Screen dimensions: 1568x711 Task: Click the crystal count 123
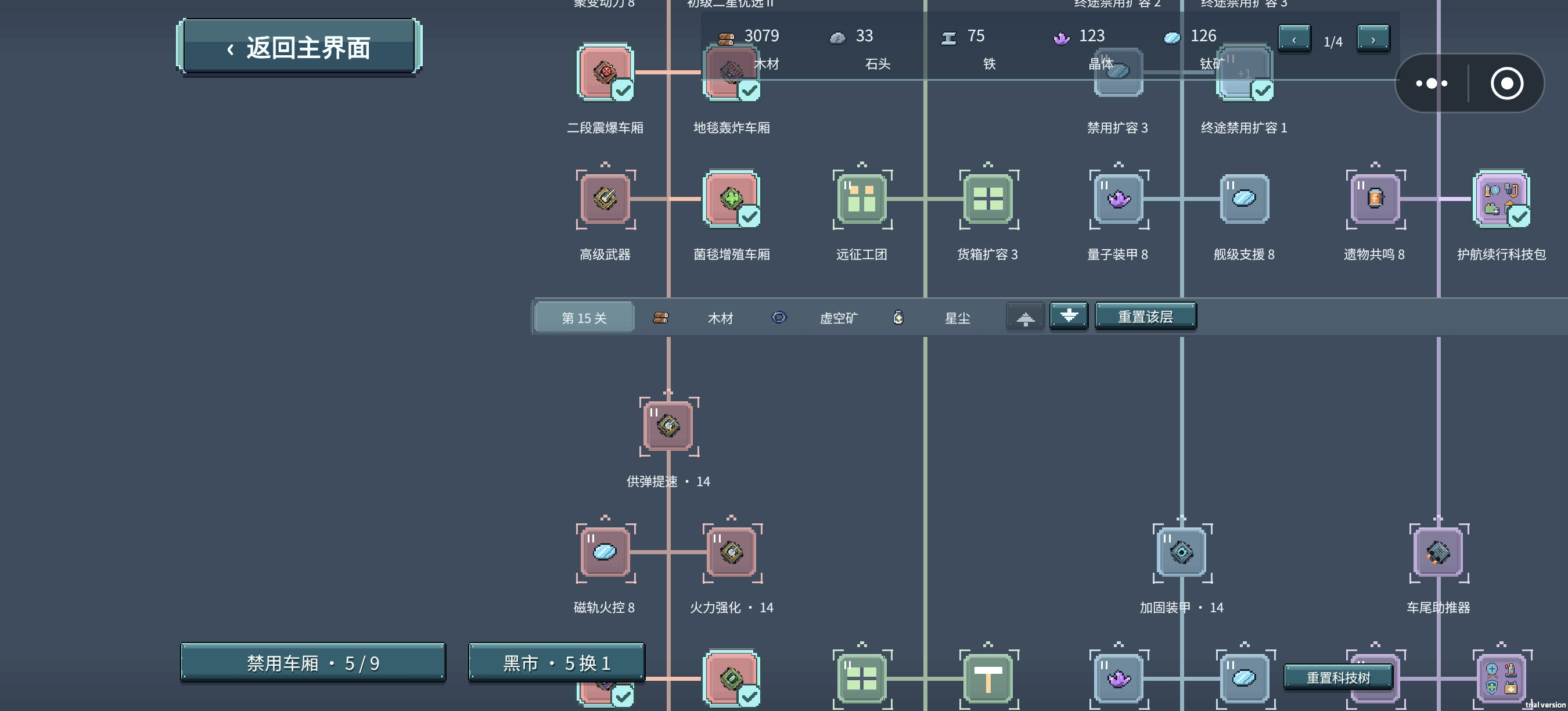[1091, 36]
